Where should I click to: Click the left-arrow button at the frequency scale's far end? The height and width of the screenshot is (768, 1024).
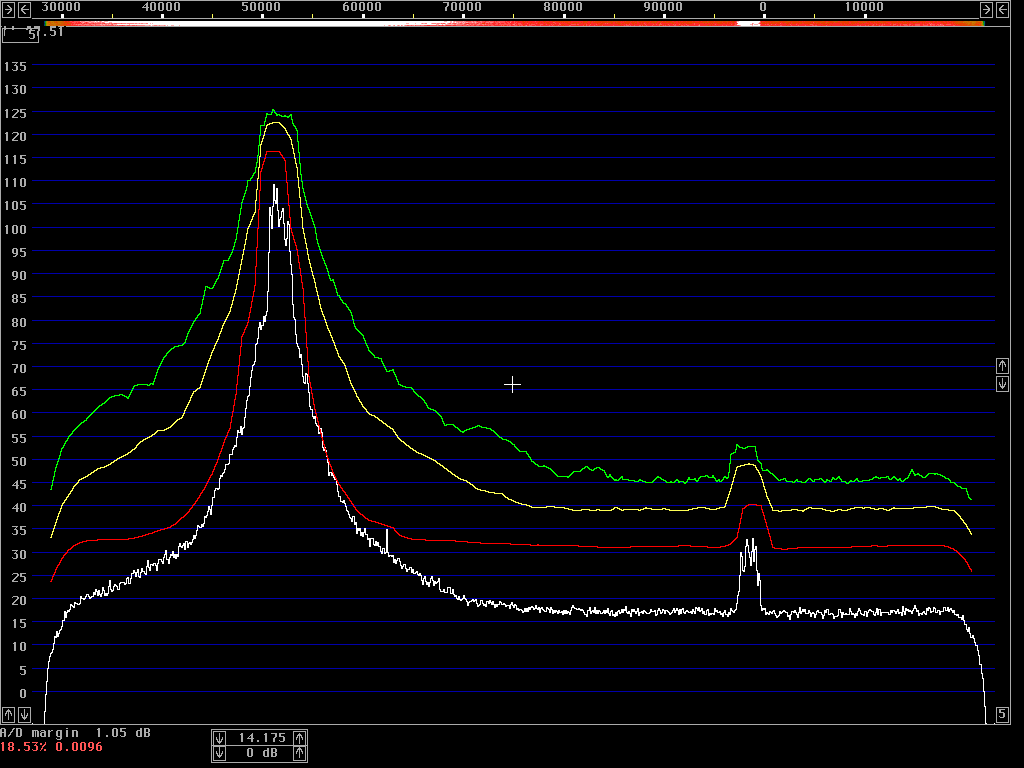(1002, 9)
